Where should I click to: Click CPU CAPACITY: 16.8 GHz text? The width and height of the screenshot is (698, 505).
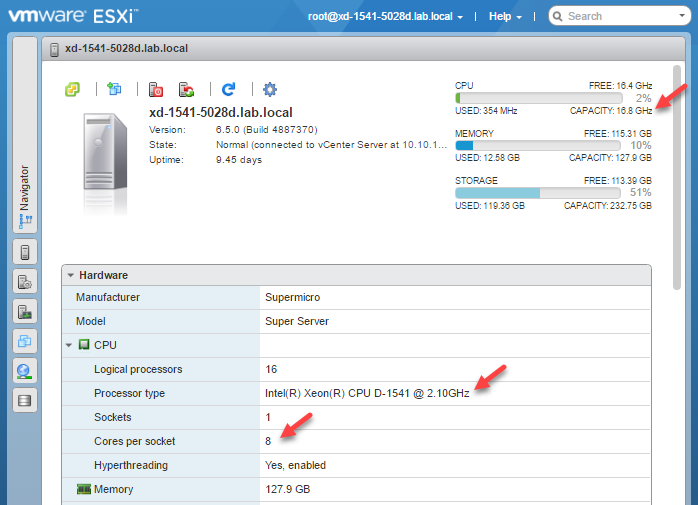click(611, 110)
